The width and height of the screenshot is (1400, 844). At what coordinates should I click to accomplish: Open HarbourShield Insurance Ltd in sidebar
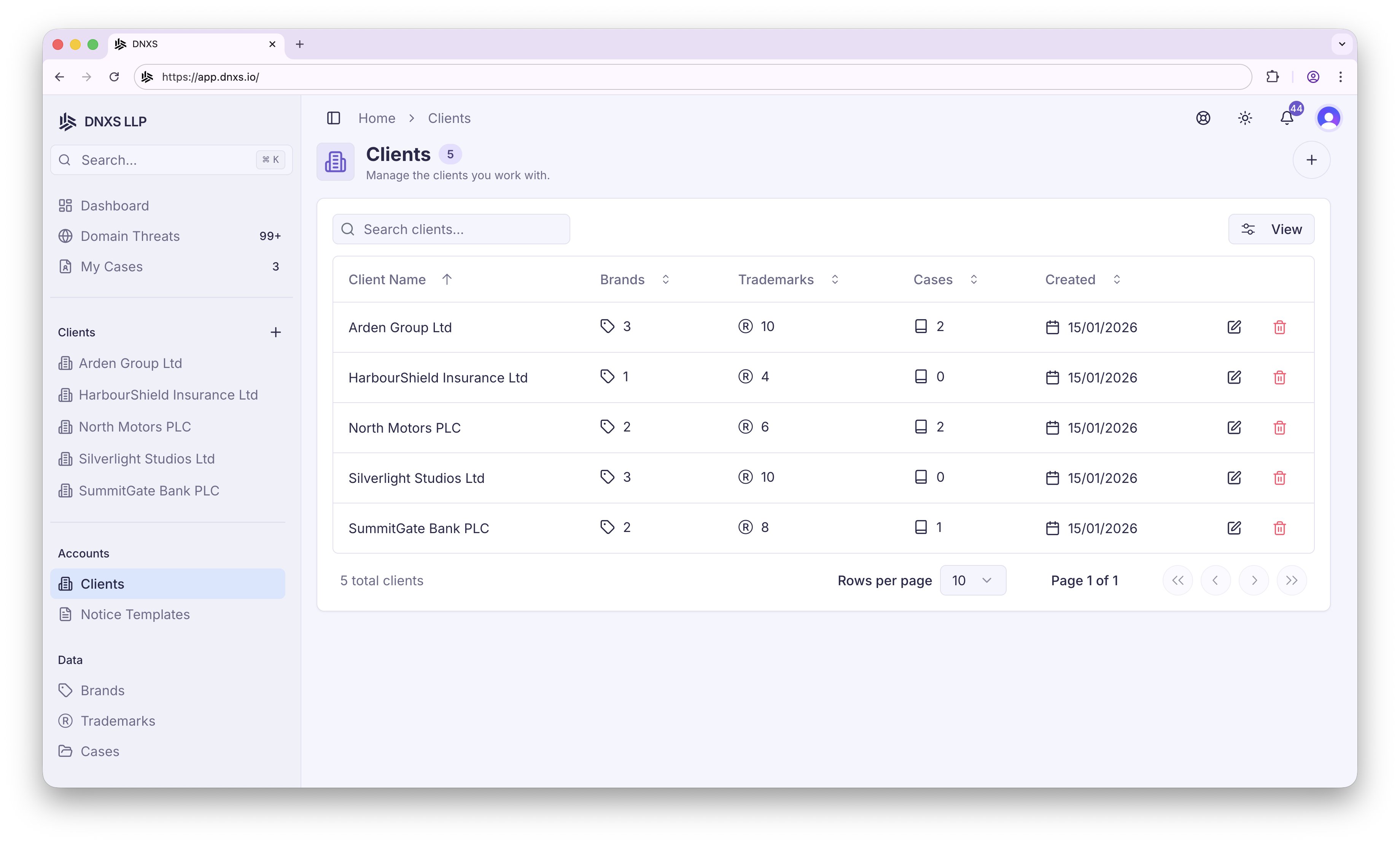click(168, 395)
